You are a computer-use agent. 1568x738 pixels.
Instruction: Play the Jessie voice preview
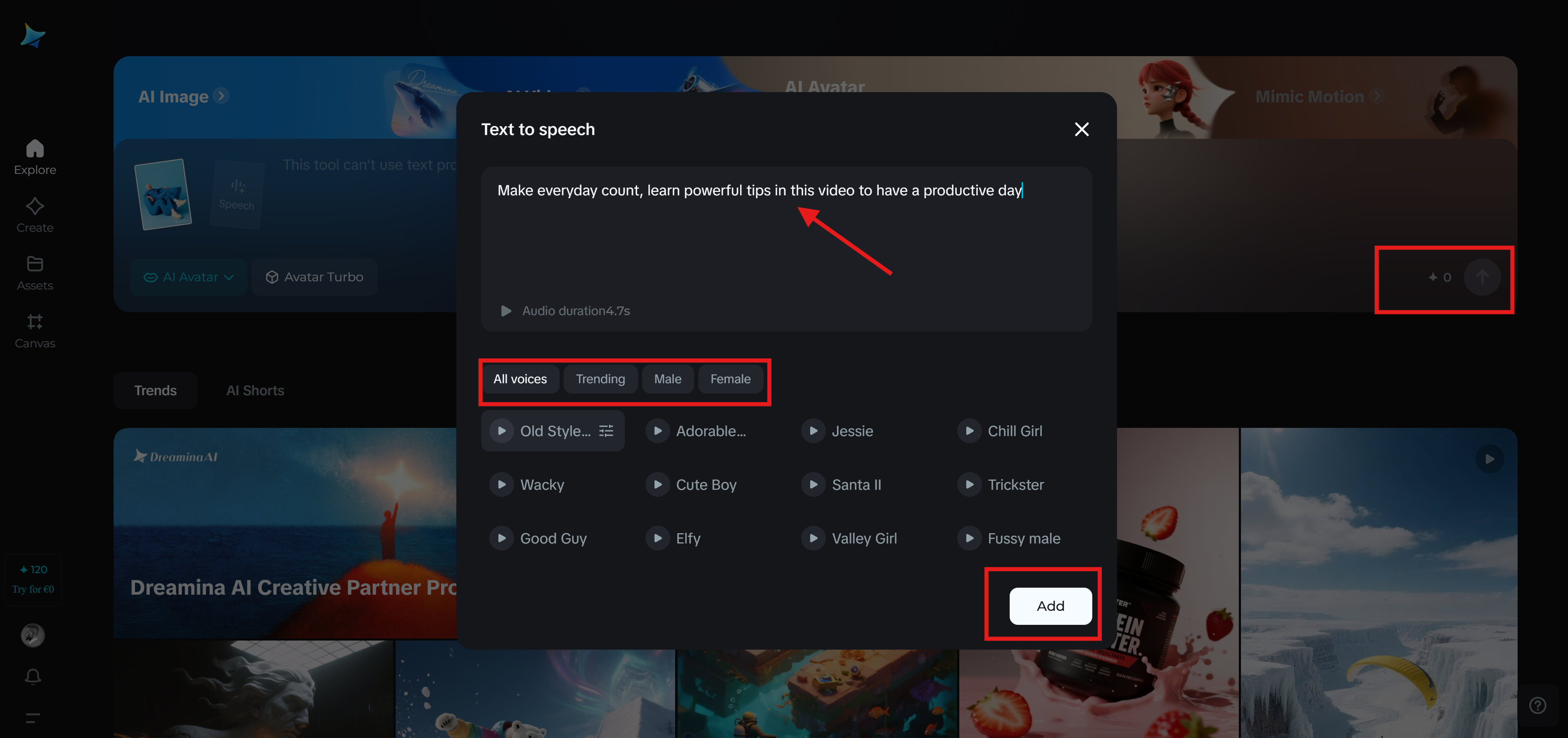[813, 430]
